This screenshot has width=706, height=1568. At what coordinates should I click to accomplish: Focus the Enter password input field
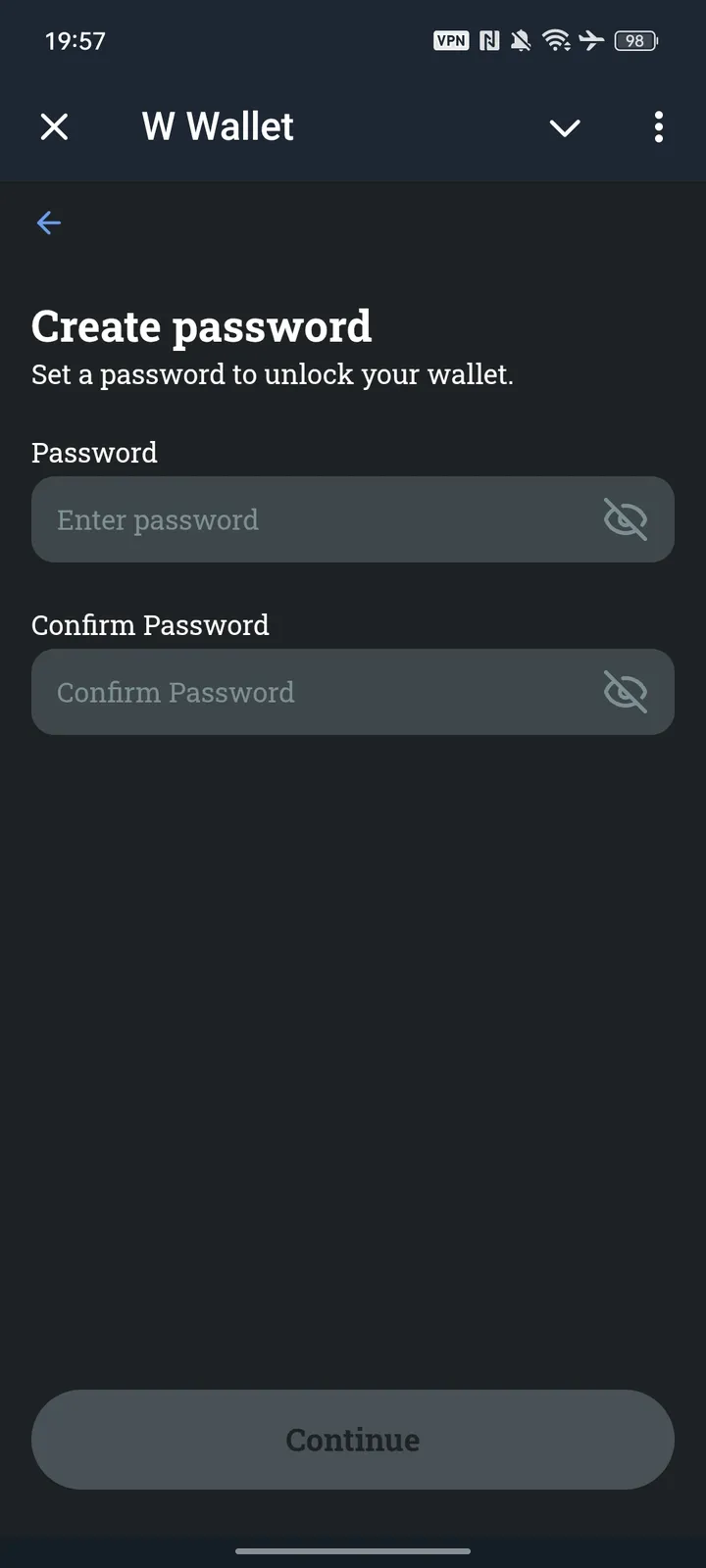click(294, 519)
